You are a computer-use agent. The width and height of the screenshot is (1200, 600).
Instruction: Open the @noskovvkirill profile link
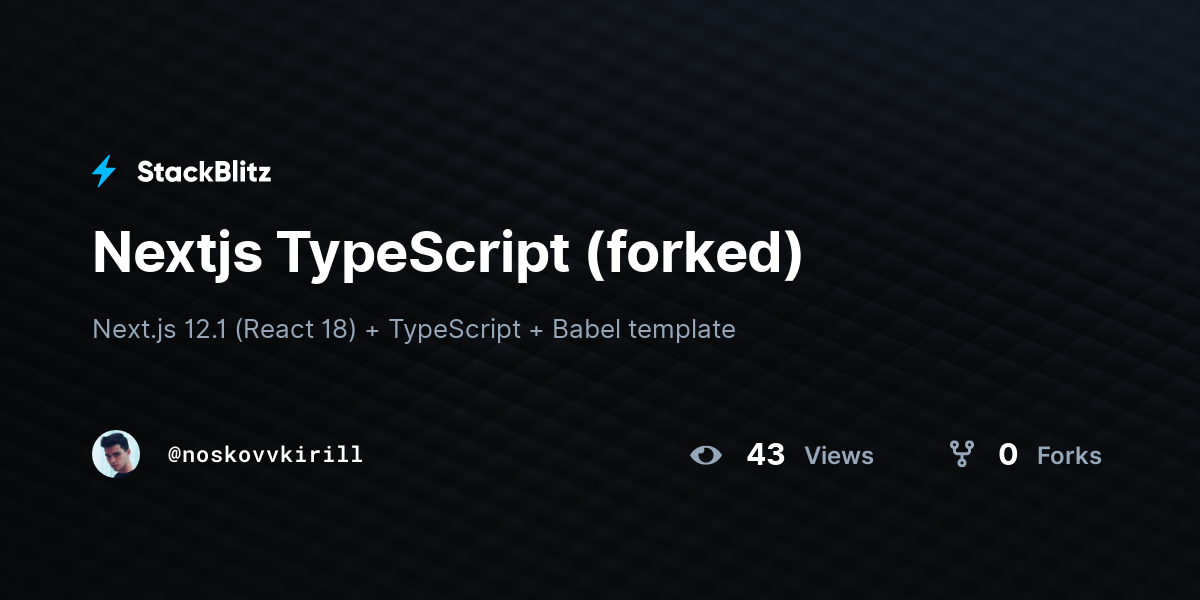click(265, 455)
